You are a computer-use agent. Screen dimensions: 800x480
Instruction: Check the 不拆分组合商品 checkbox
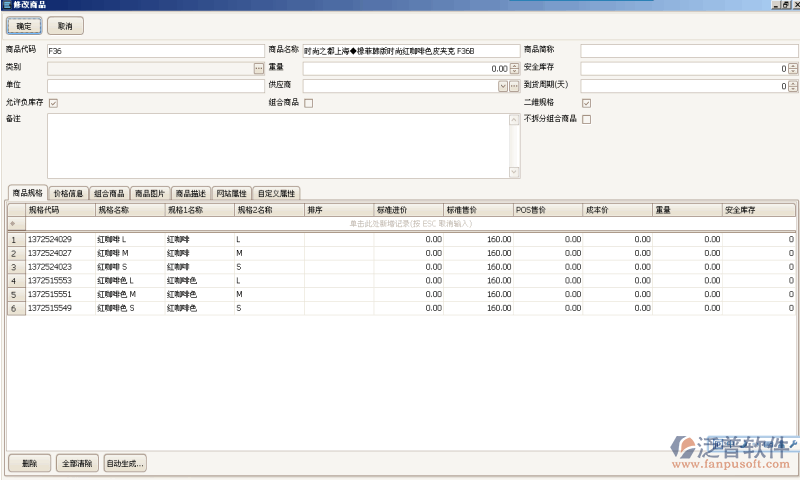(587, 120)
